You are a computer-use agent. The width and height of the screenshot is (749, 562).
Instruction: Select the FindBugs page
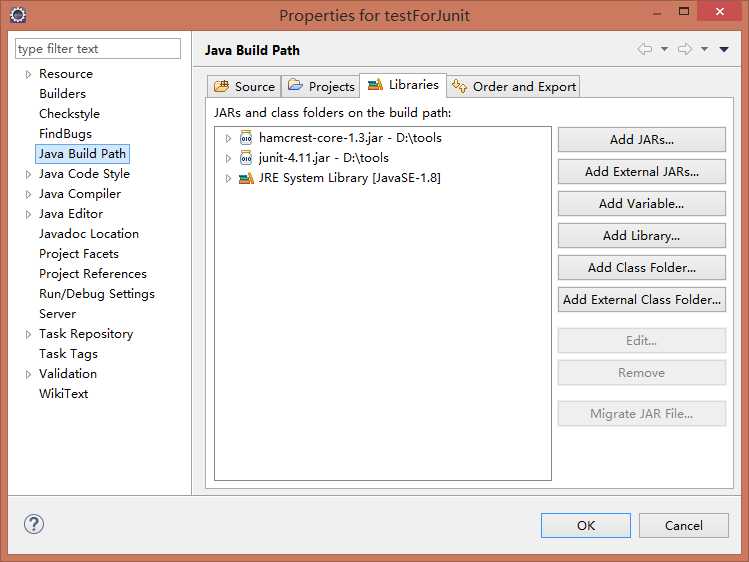65,134
